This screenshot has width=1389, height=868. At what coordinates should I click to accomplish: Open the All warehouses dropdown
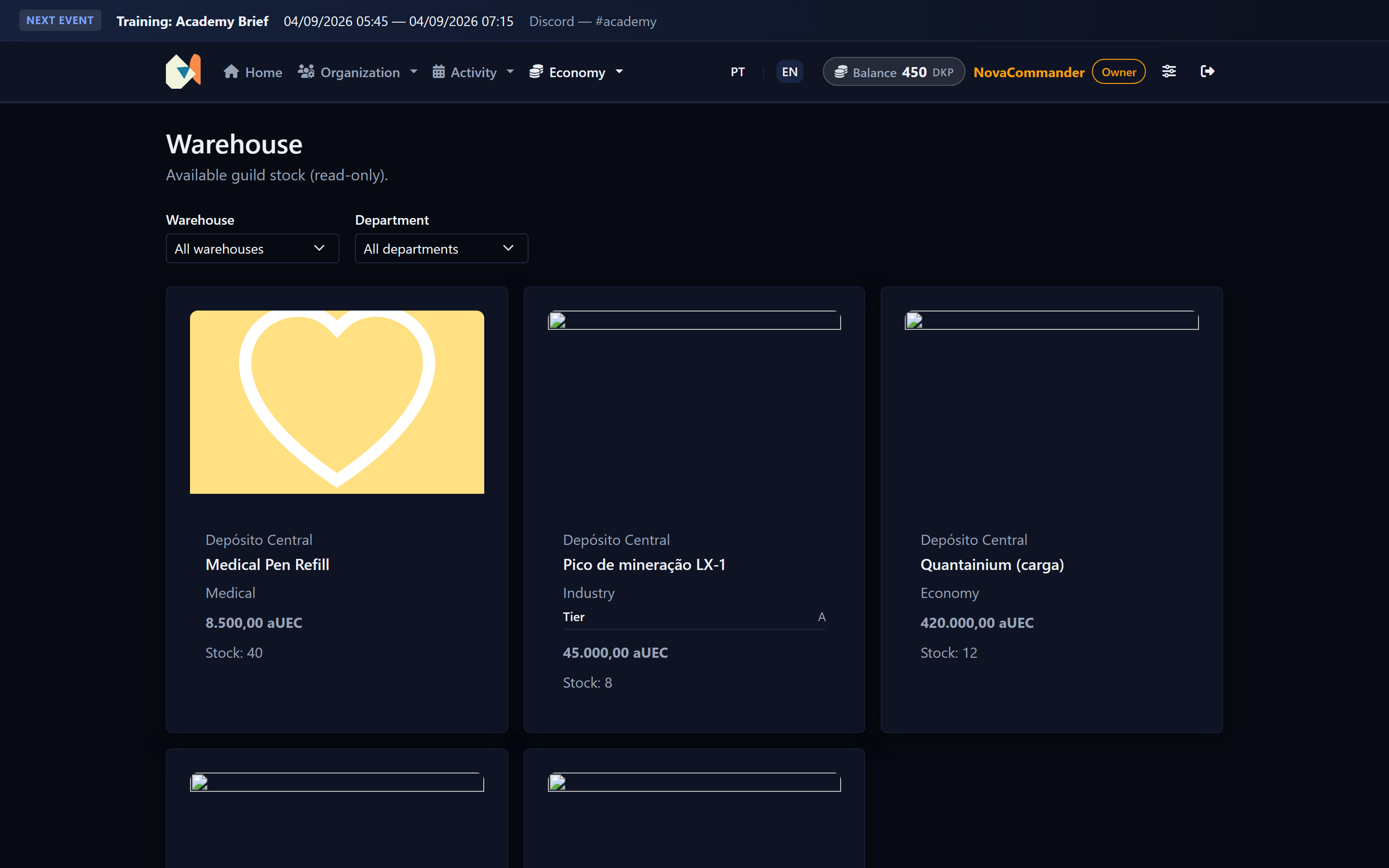click(x=253, y=248)
